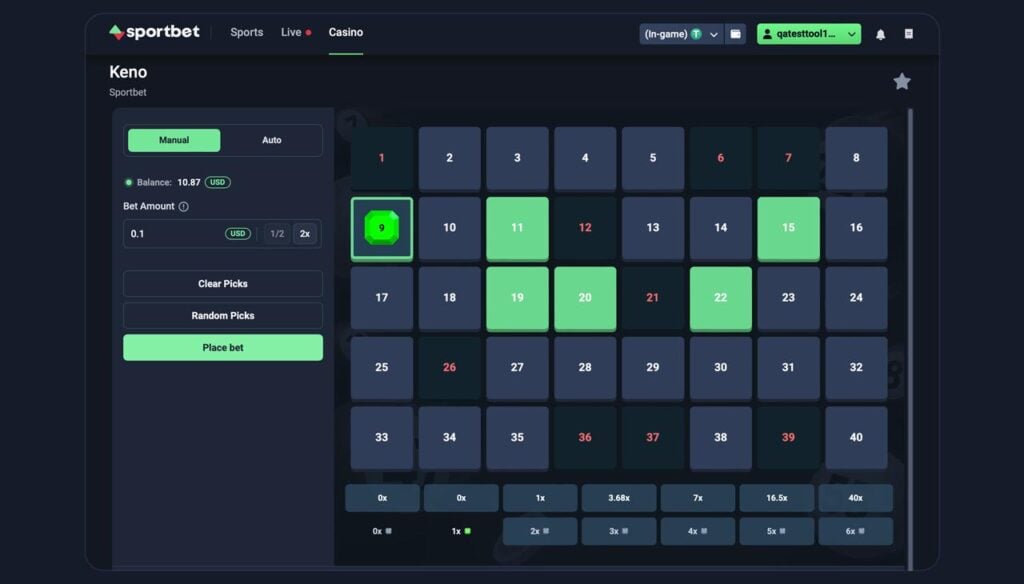The height and width of the screenshot is (584, 1024).
Task: Click the red number 39 tile
Action: tap(788, 438)
